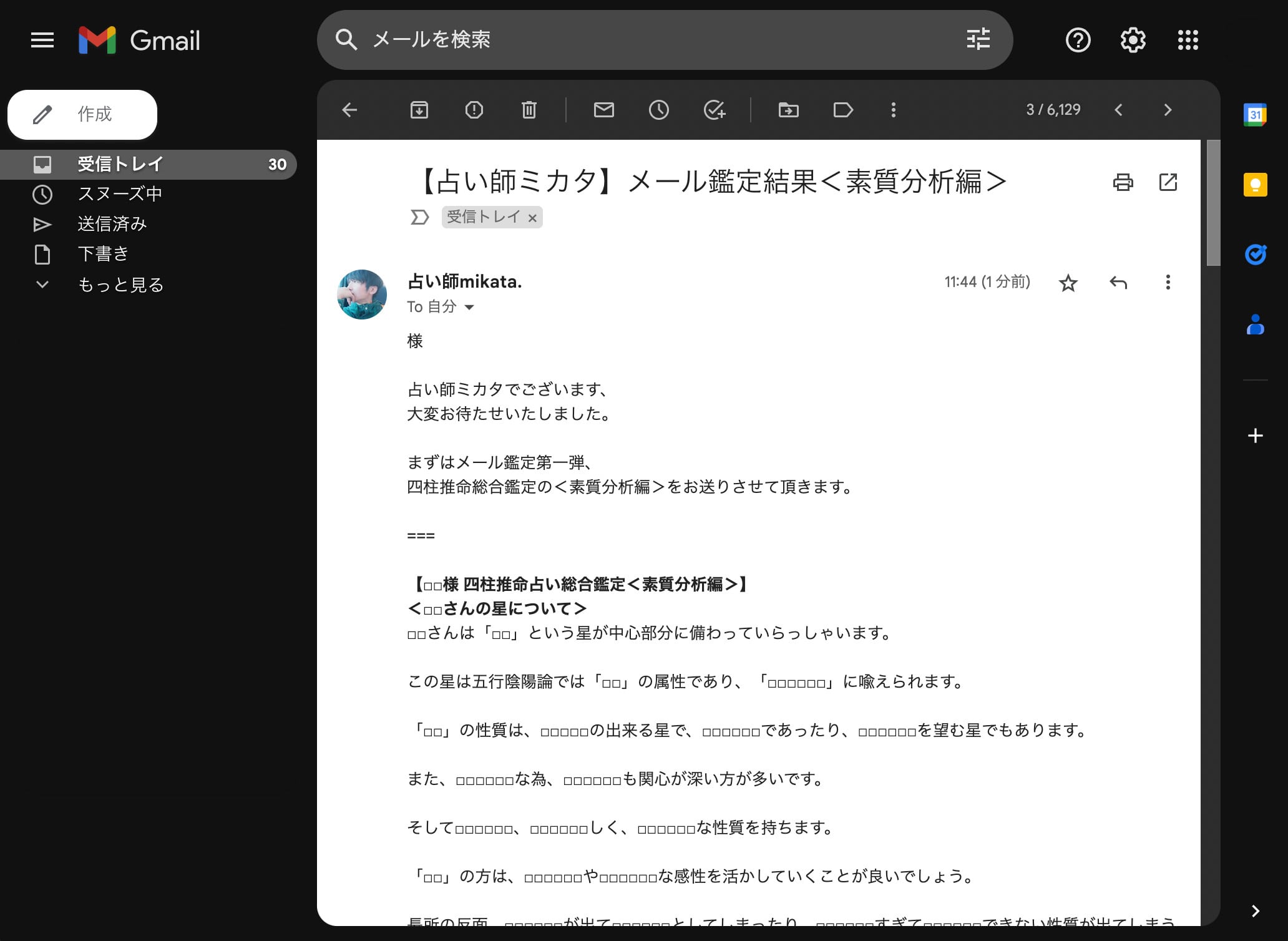Expand もっと見る in the sidebar
Image resolution: width=1288 pixels, height=941 pixels.
point(120,285)
